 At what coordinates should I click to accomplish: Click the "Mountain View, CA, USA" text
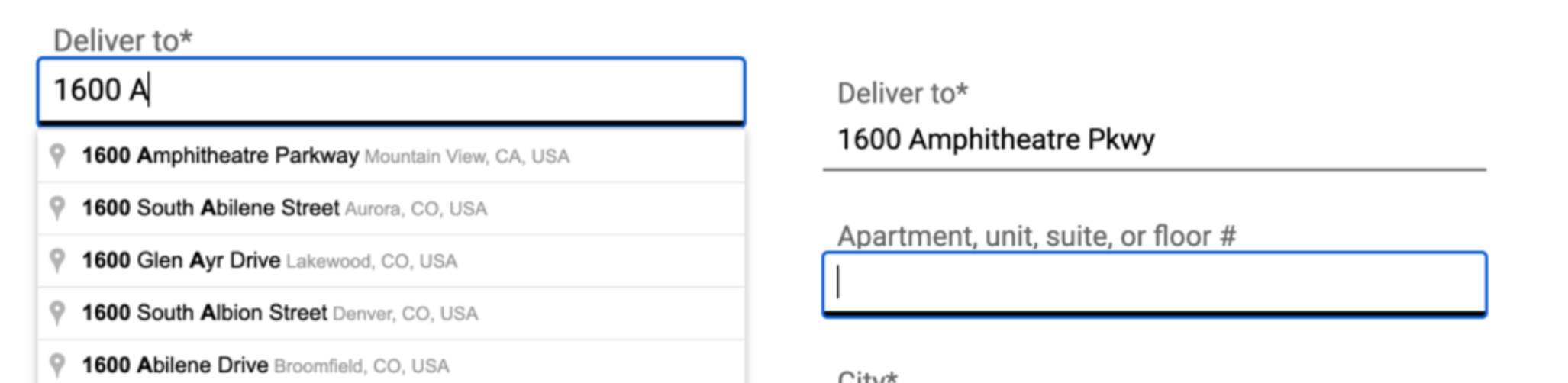tap(467, 157)
